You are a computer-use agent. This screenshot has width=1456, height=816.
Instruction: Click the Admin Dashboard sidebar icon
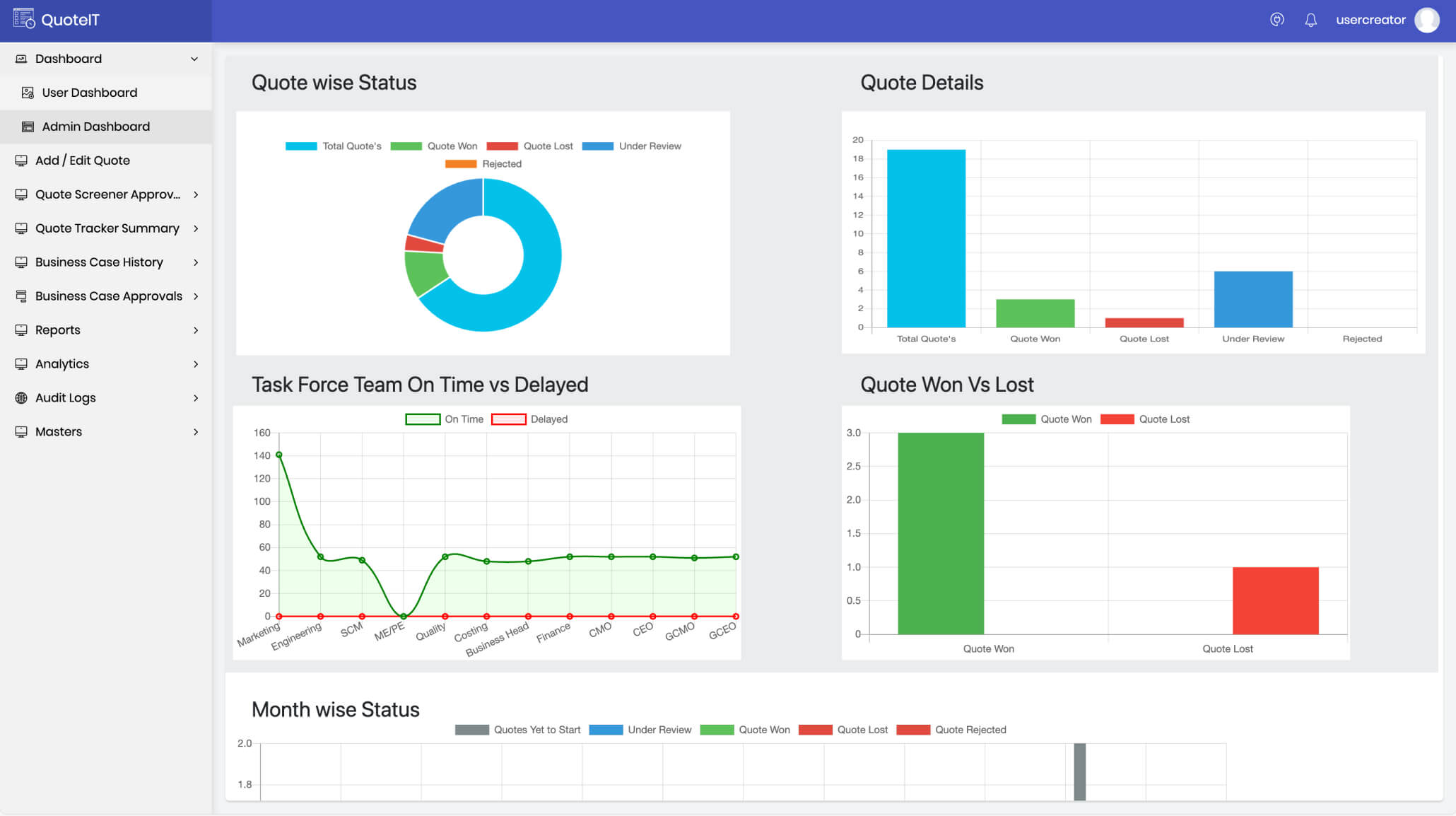pos(28,127)
